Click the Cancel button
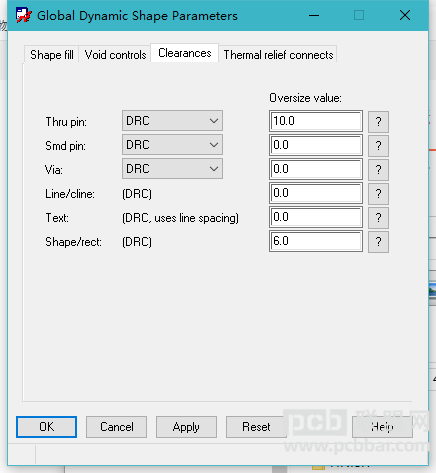The width and height of the screenshot is (436, 473). pyautogui.click(x=116, y=427)
